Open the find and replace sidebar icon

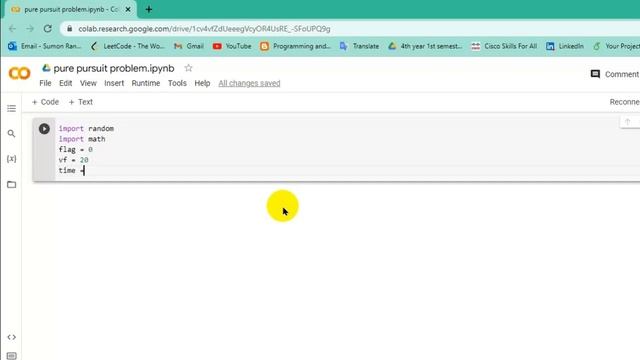click(11, 133)
